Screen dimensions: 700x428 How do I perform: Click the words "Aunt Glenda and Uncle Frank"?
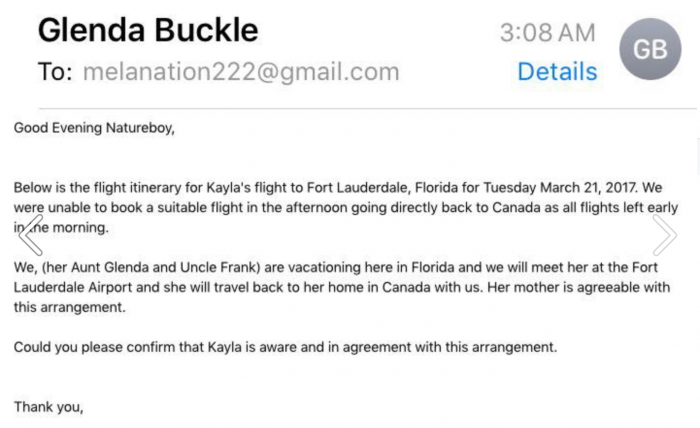click(x=166, y=267)
